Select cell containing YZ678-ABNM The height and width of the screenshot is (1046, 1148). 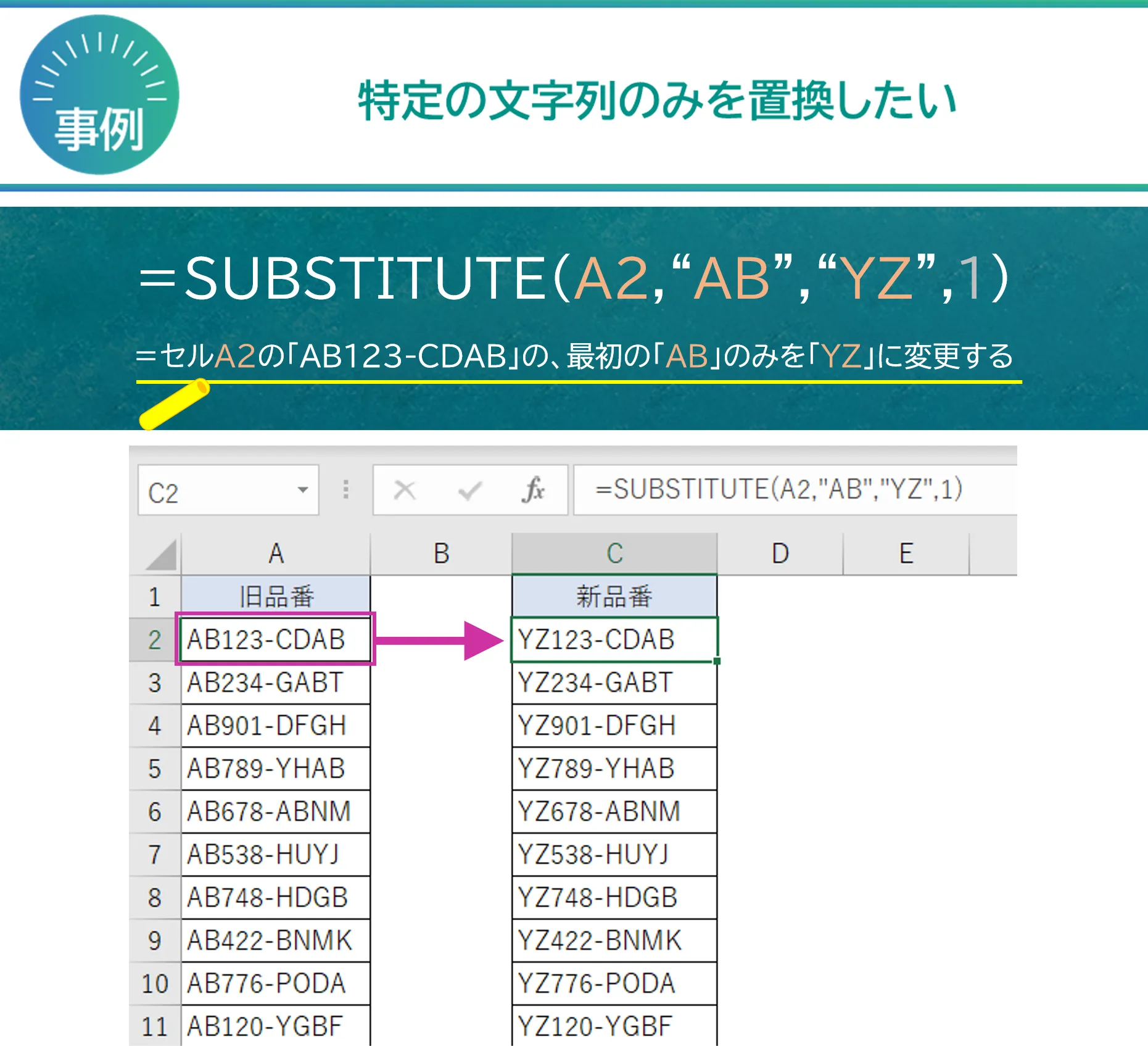pyautogui.click(x=614, y=811)
